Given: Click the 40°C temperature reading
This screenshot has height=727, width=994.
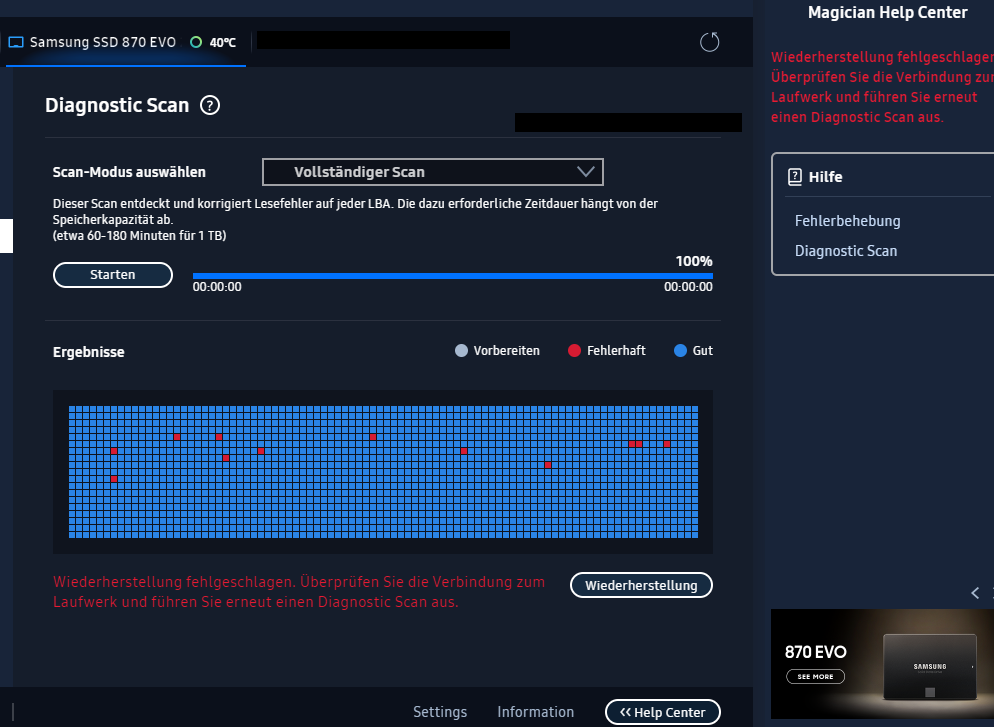Looking at the screenshot, I should [223, 42].
